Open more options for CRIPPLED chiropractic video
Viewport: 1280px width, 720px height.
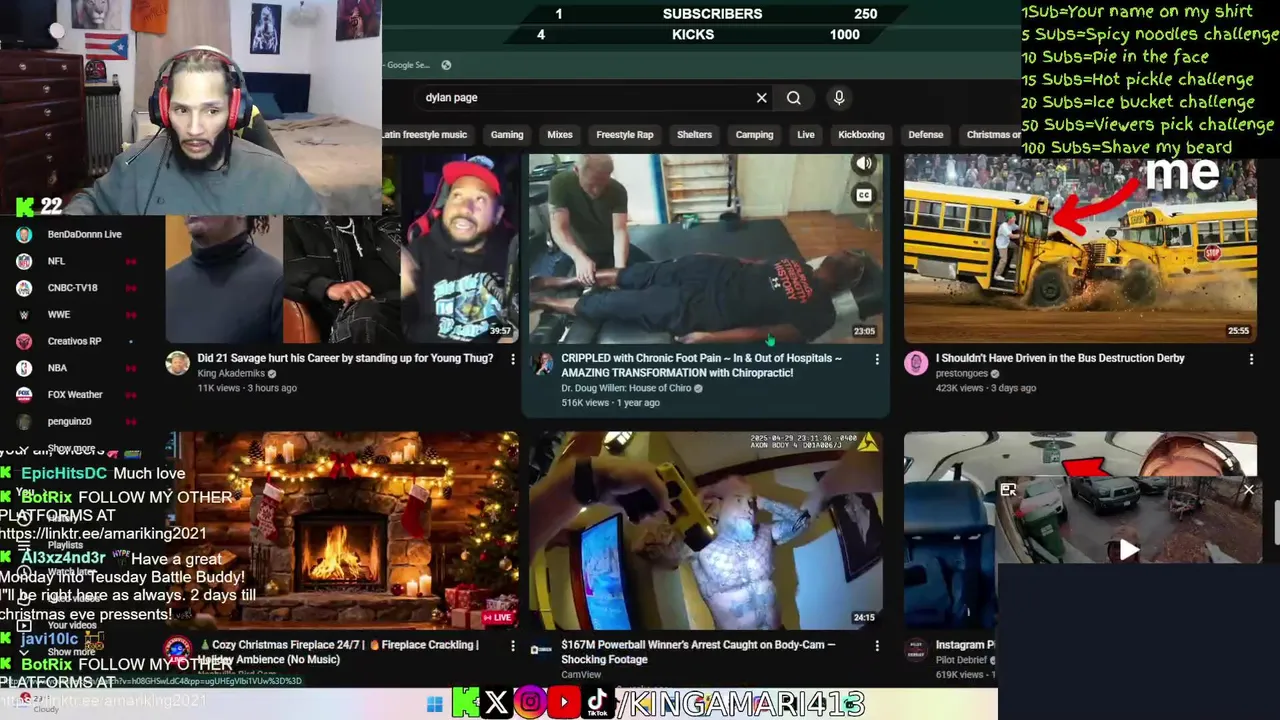pos(877,359)
